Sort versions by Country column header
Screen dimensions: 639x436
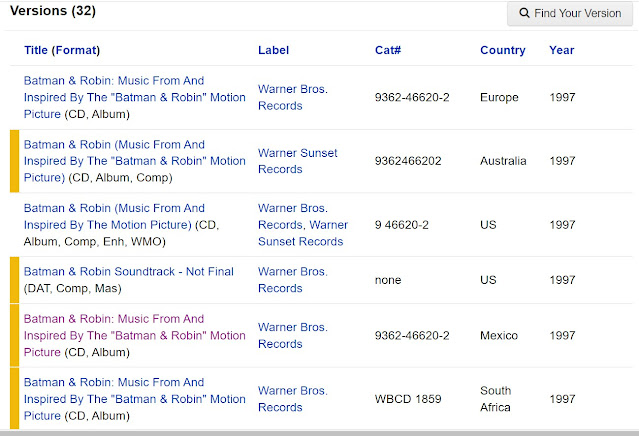pos(502,50)
